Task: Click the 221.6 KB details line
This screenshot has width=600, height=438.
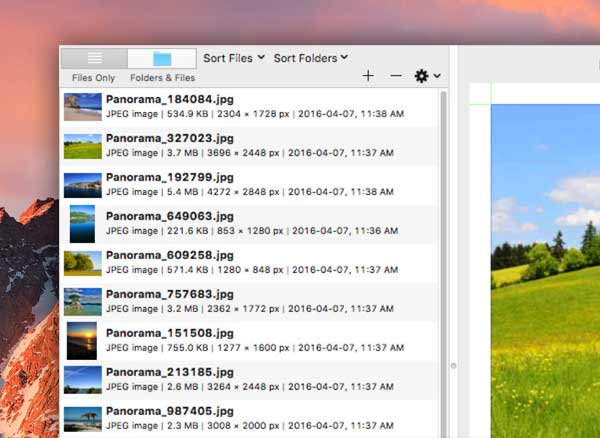Action: coord(252,231)
